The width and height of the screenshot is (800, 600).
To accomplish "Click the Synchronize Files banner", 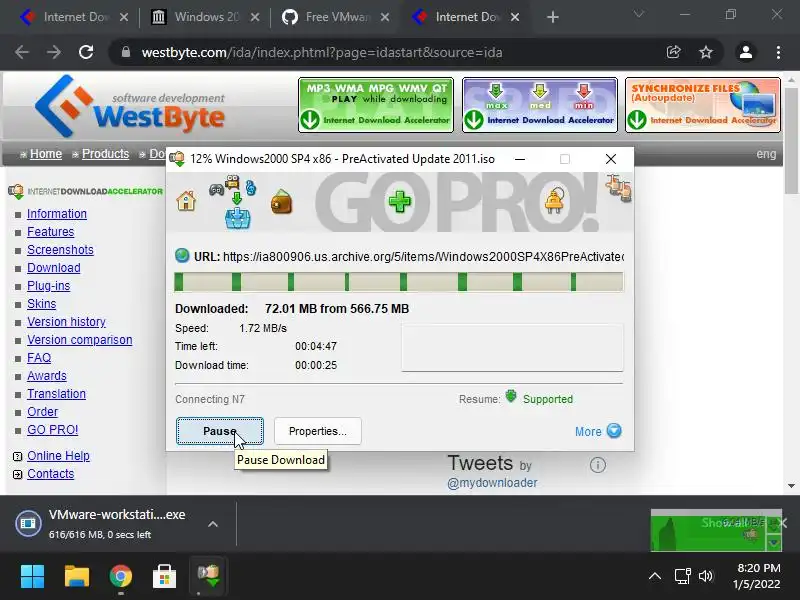I will [703, 105].
